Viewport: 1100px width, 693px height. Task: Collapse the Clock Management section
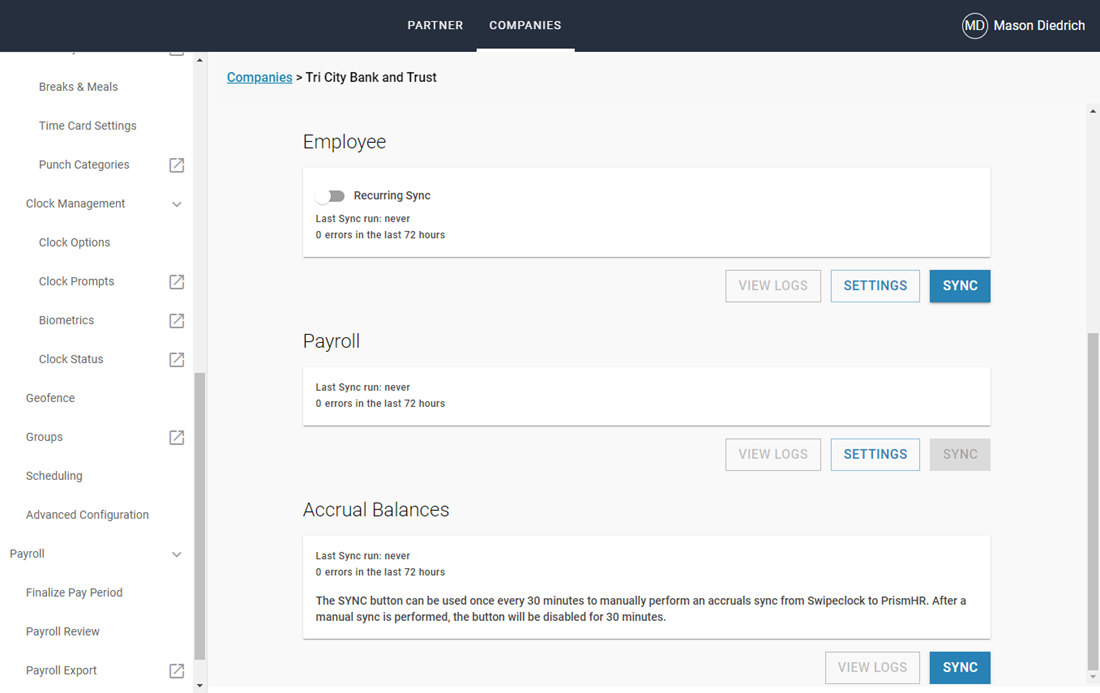coord(176,203)
